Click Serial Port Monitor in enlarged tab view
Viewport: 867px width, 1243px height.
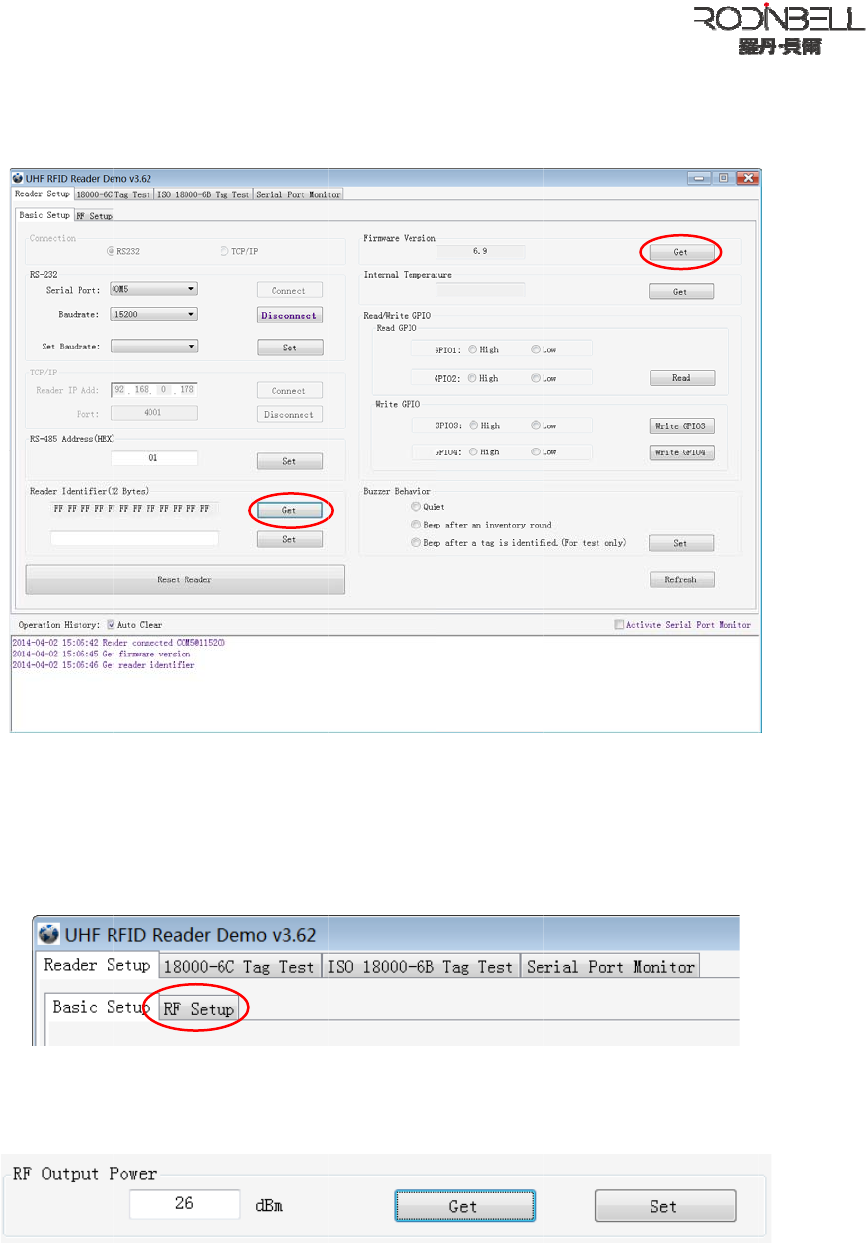click(x=610, y=967)
